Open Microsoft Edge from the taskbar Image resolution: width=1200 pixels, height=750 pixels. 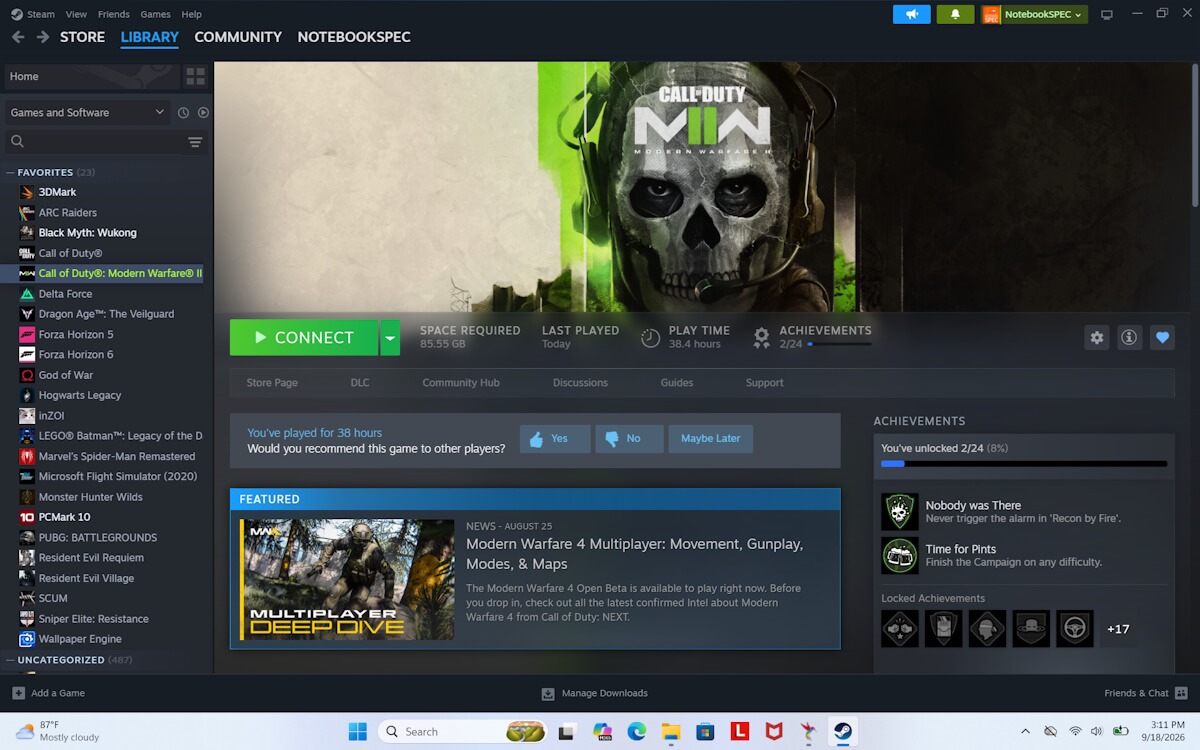tap(637, 731)
